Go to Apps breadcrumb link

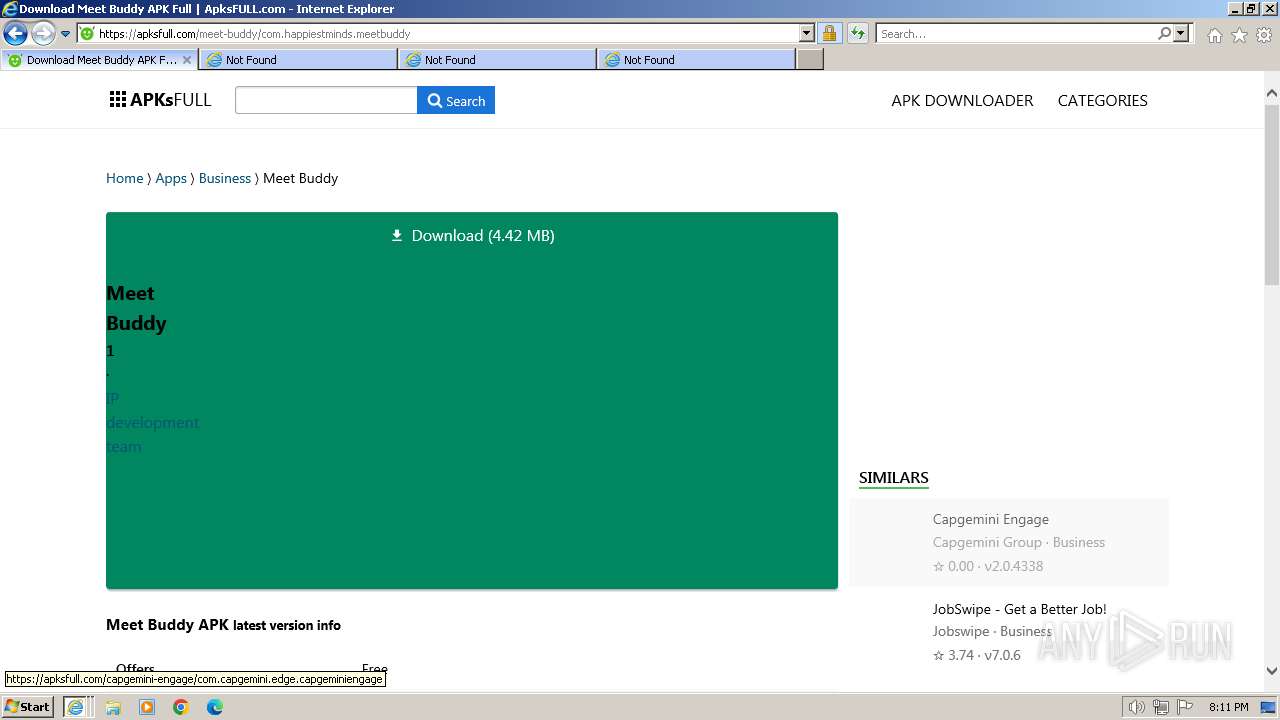click(171, 178)
